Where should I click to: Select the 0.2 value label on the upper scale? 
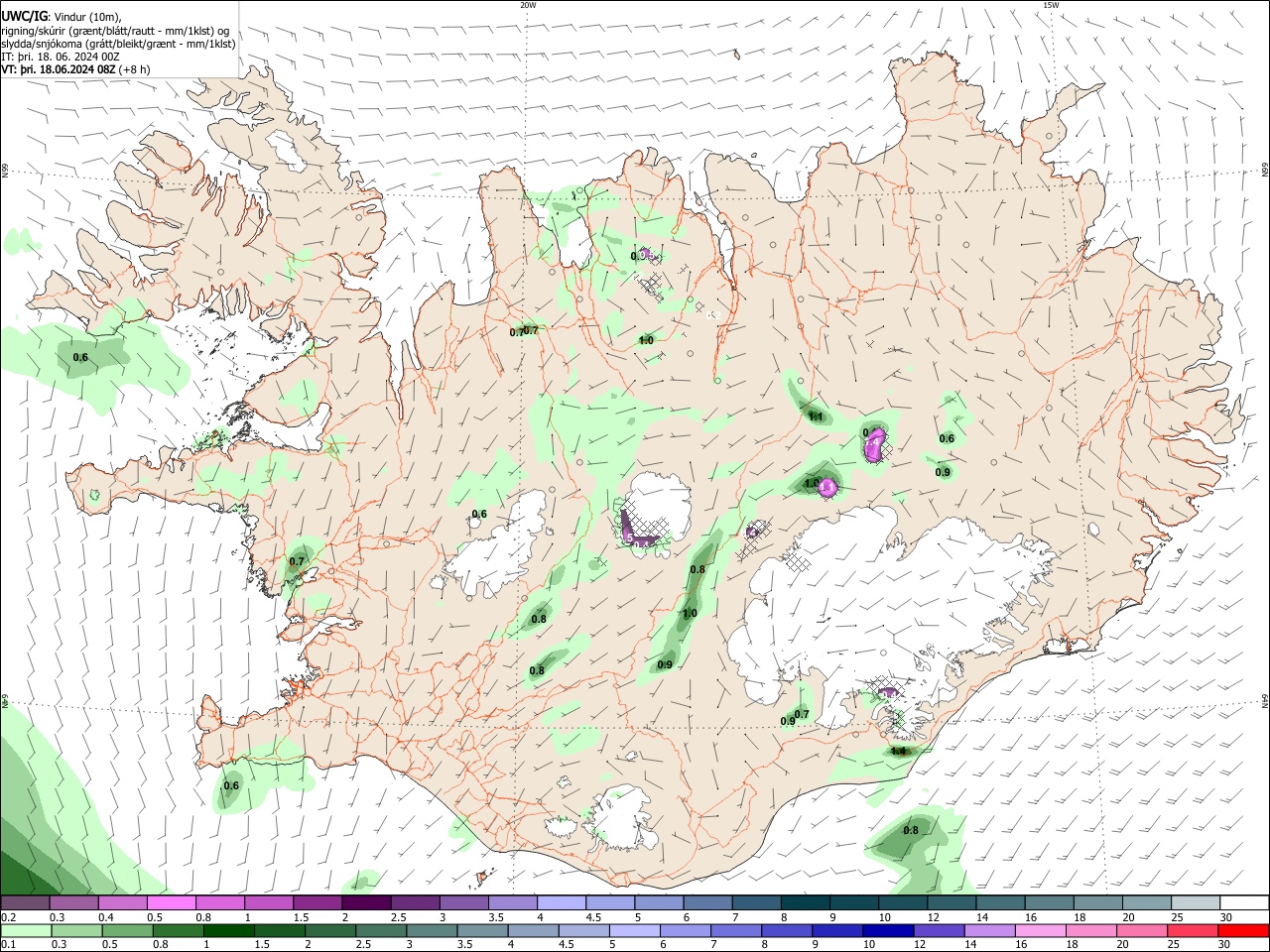(7, 917)
